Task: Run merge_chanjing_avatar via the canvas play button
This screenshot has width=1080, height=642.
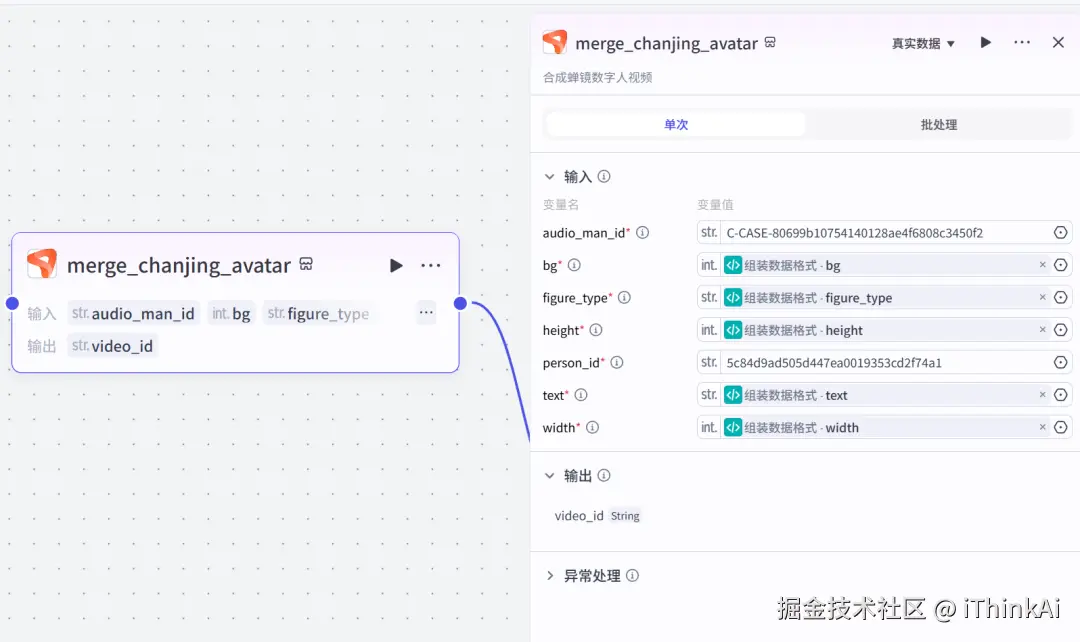Action: pos(395,265)
